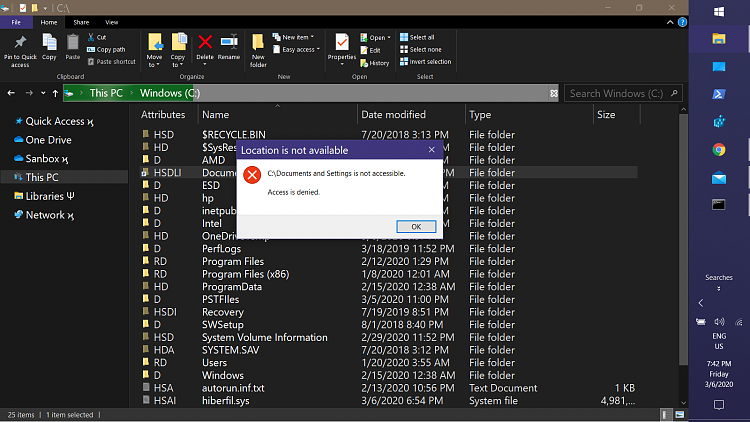Switch to details view layout icon
This screenshot has height=422, width=750.
pyautogui.click(x=665, y=415)
